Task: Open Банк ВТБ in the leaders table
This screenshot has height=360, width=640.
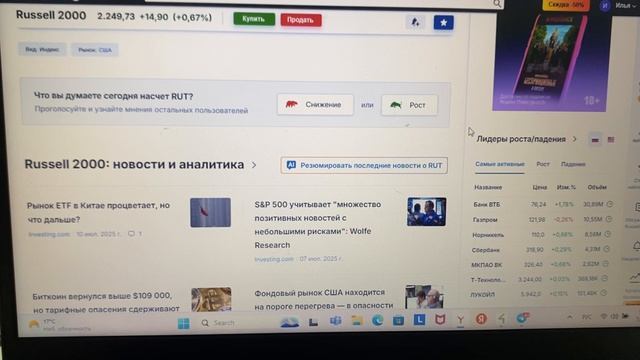Action: [487, 204]
